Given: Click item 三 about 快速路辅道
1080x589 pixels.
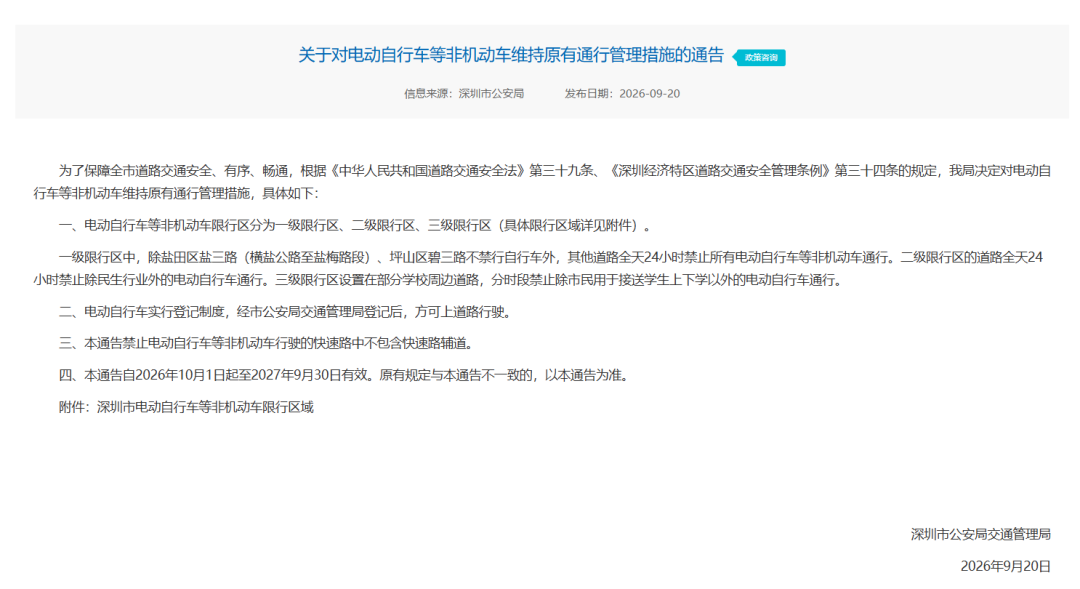Looking at the screenshot, I should pos(267,344).
